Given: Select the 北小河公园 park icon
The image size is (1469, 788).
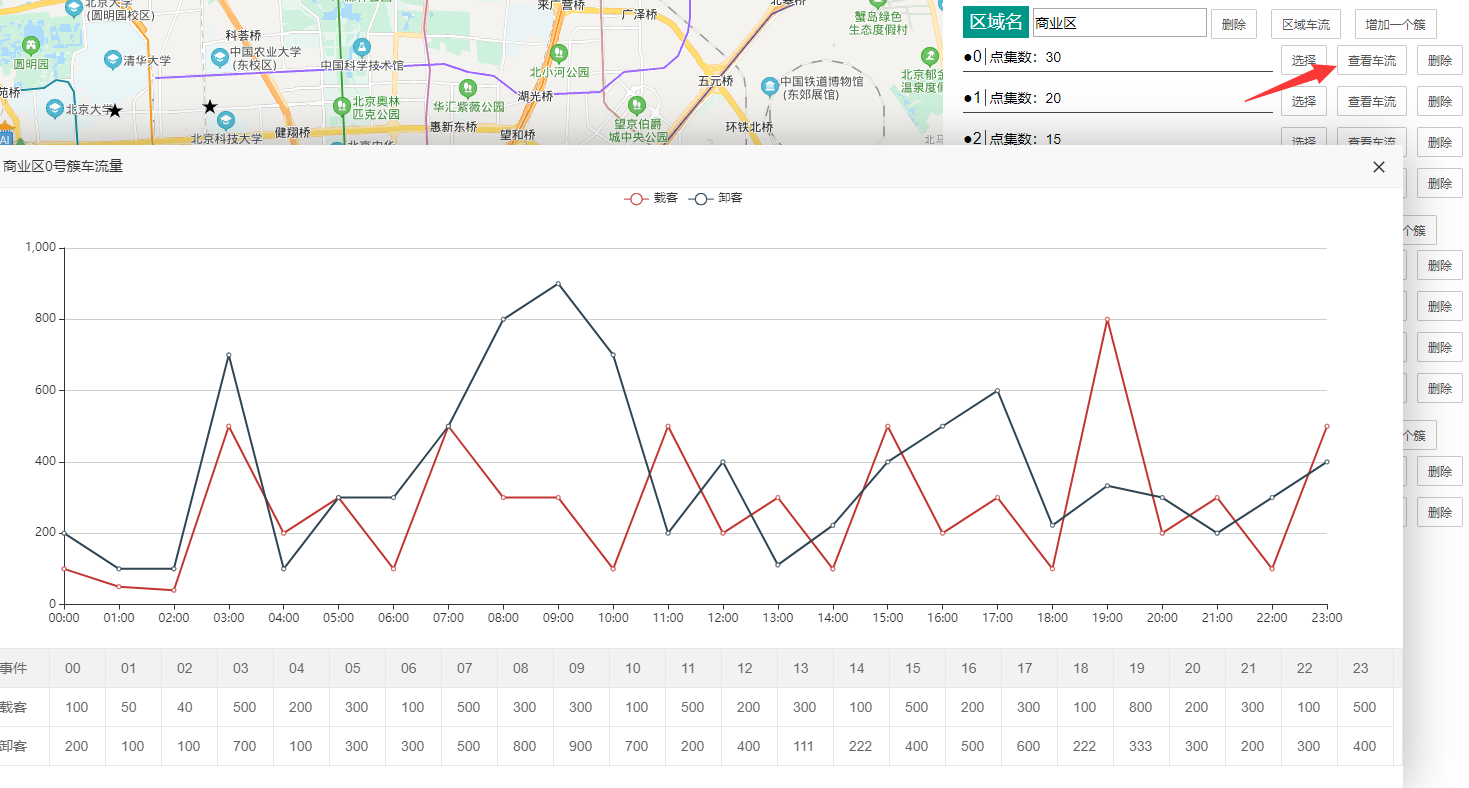Looking at the screenshot, I should click(559, 52).
